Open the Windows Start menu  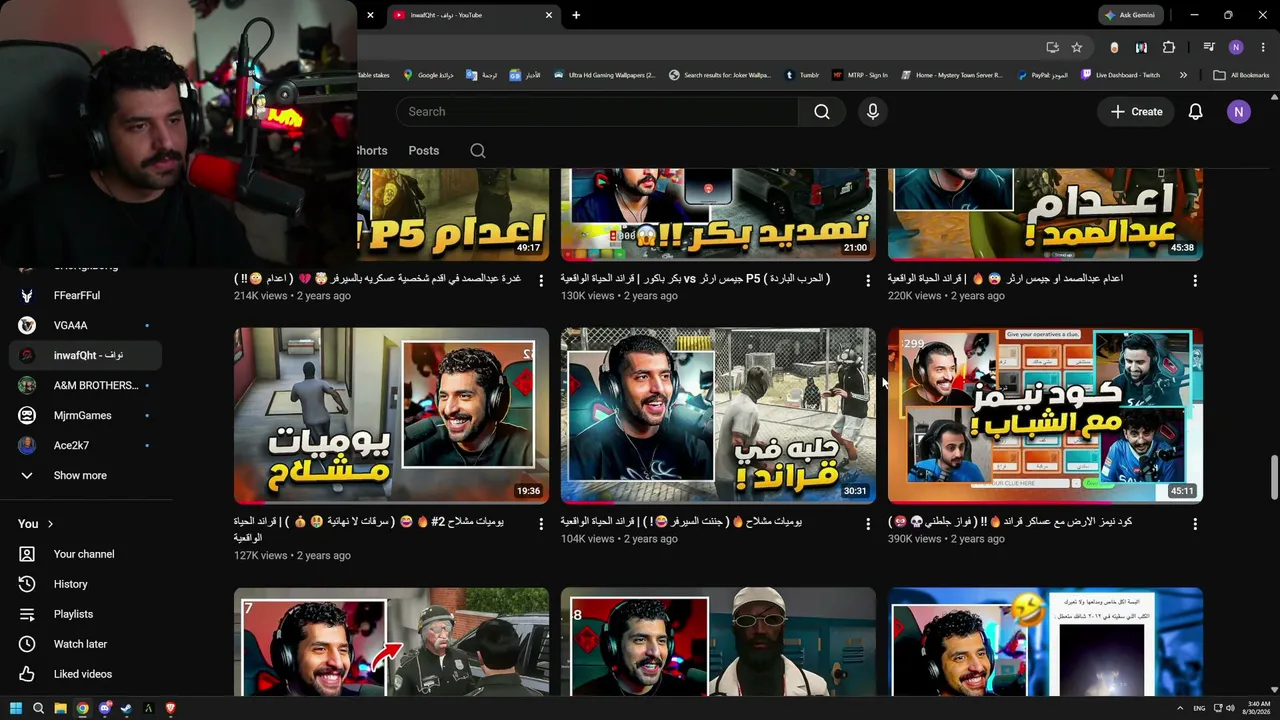click(16, 708)
